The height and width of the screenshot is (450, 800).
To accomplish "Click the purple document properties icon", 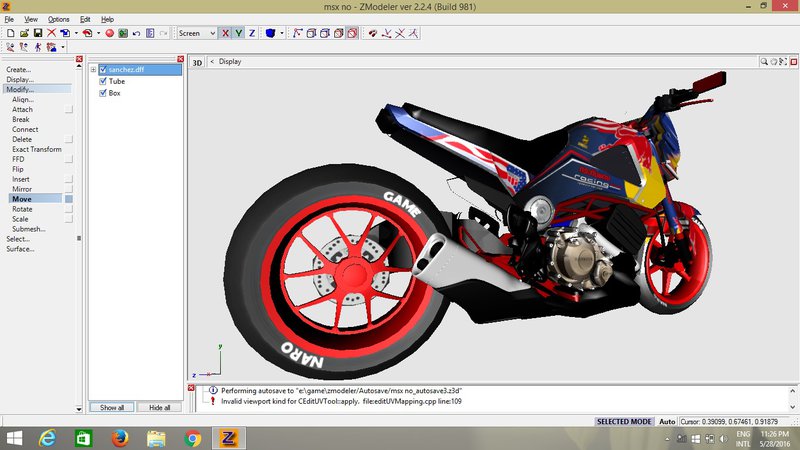I will [150, 33].
